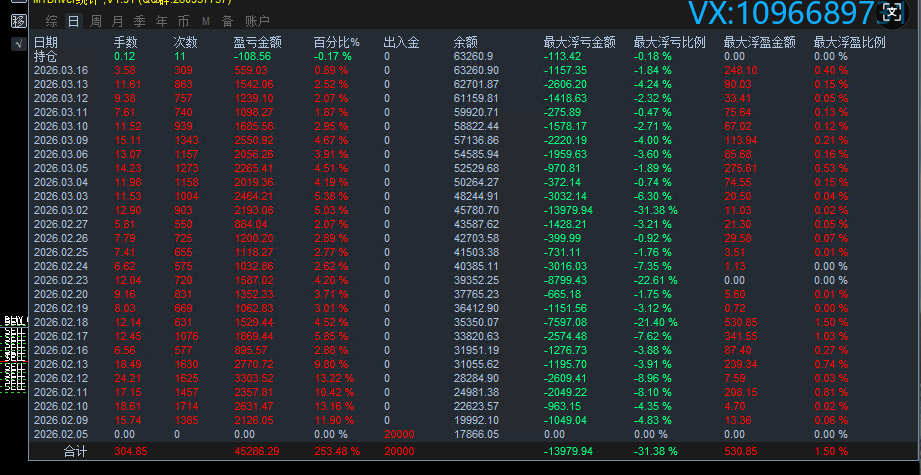Toggle the √ checkmark button
The width and height of the screenshot is (921, 475).
pos(18,43)
